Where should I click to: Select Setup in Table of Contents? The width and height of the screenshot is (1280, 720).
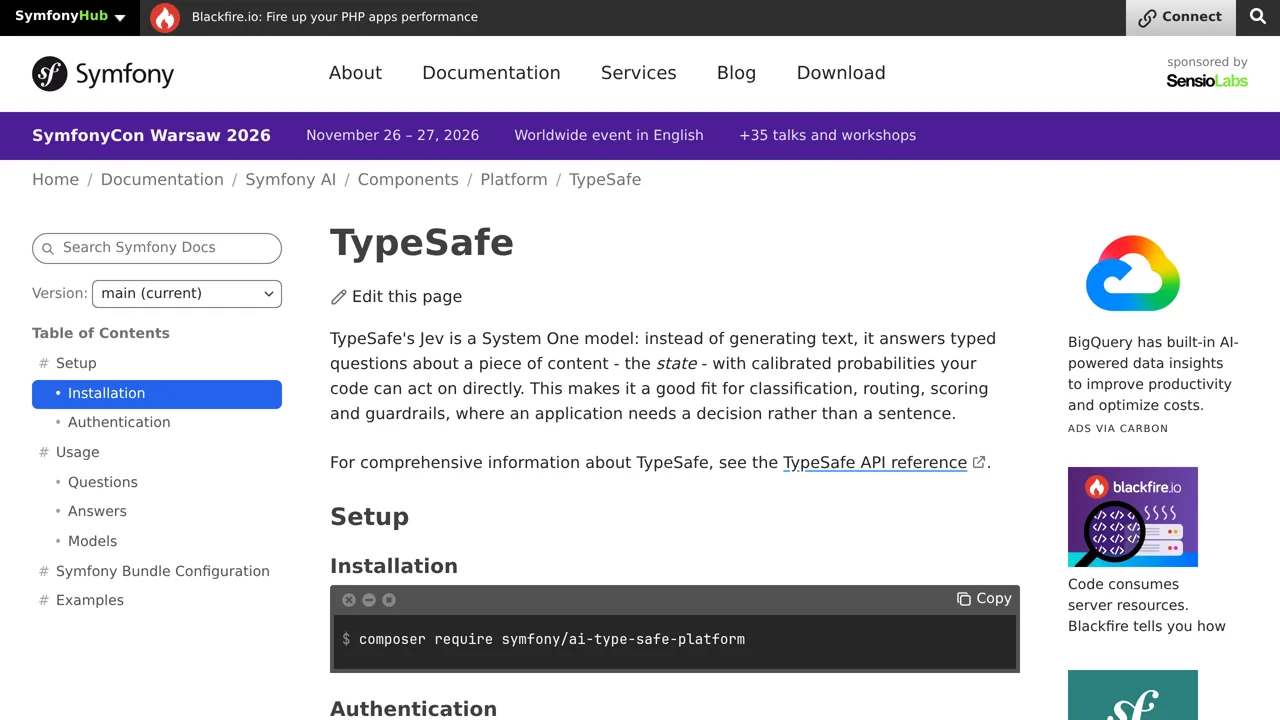76,363
